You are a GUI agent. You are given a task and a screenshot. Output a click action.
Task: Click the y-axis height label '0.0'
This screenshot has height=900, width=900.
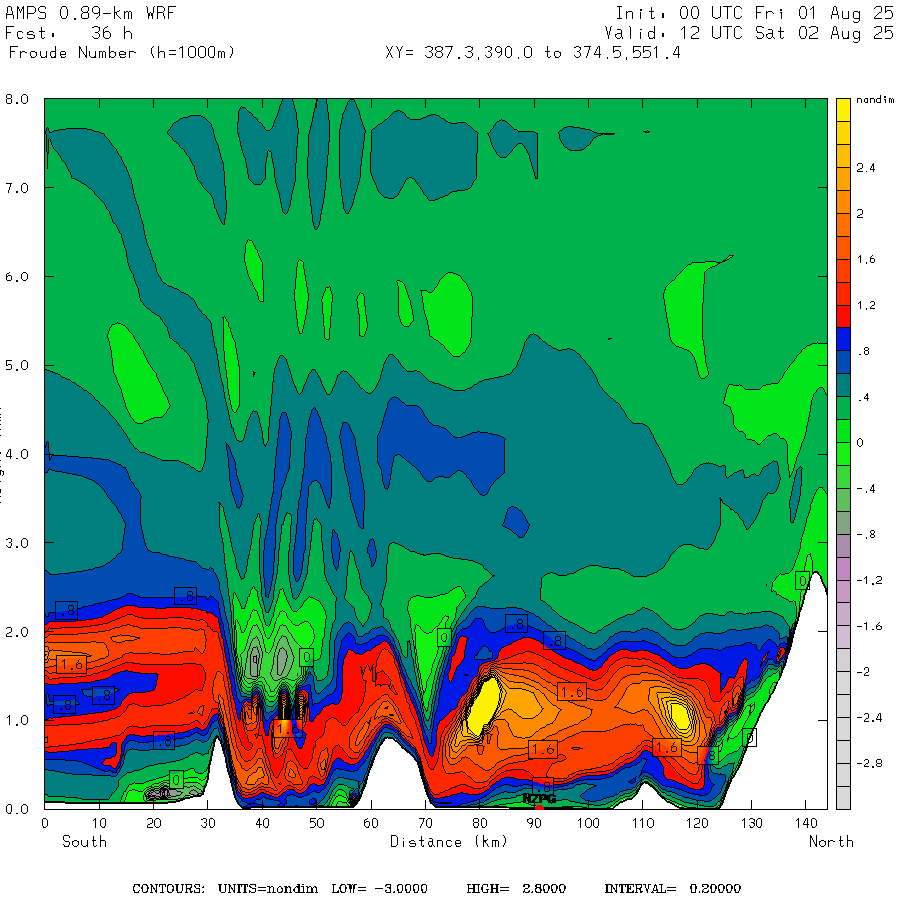click(17, 809)
